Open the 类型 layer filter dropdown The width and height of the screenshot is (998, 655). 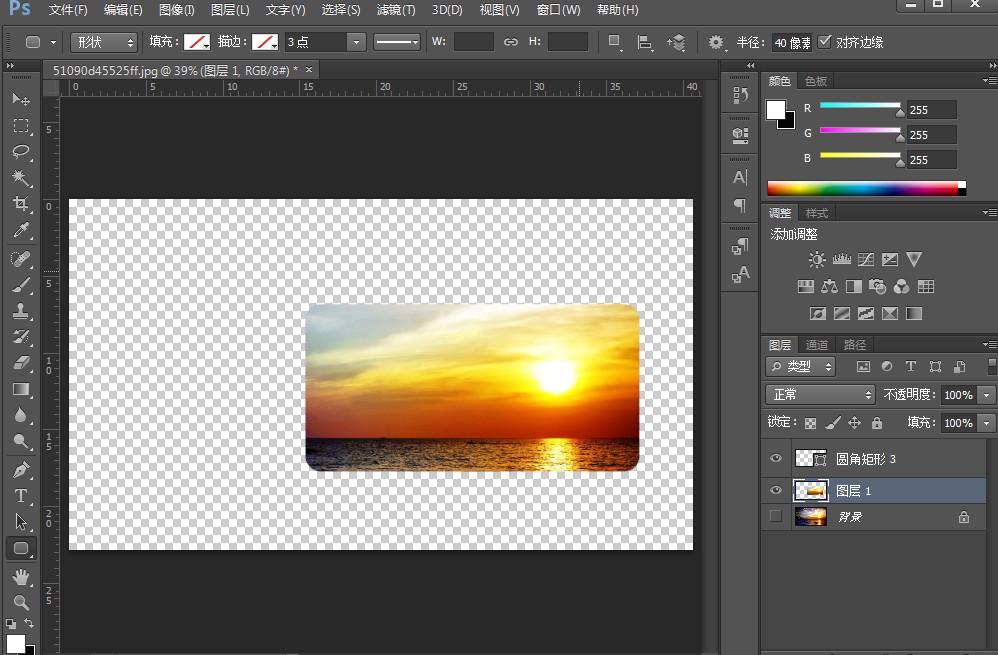pos(801,367)
